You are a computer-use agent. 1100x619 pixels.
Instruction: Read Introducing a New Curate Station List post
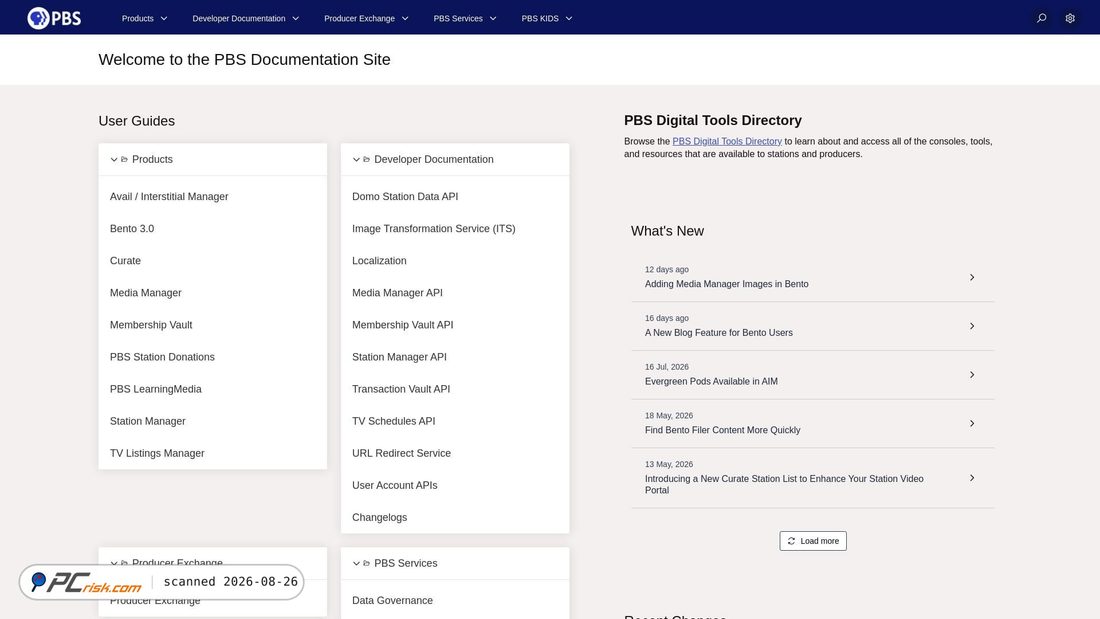[x=784, y=484]
